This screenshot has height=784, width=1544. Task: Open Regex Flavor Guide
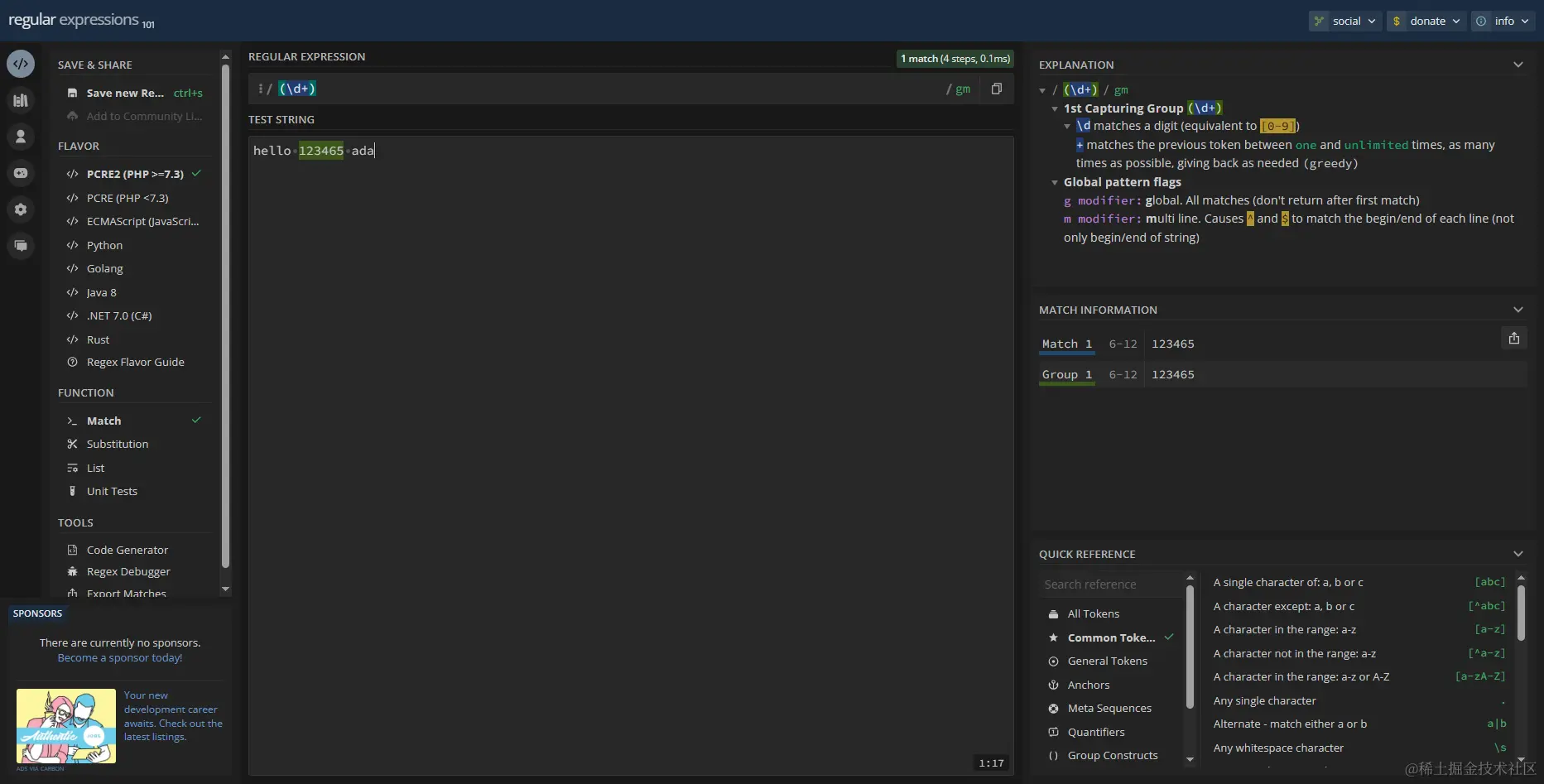coord(134,362)
